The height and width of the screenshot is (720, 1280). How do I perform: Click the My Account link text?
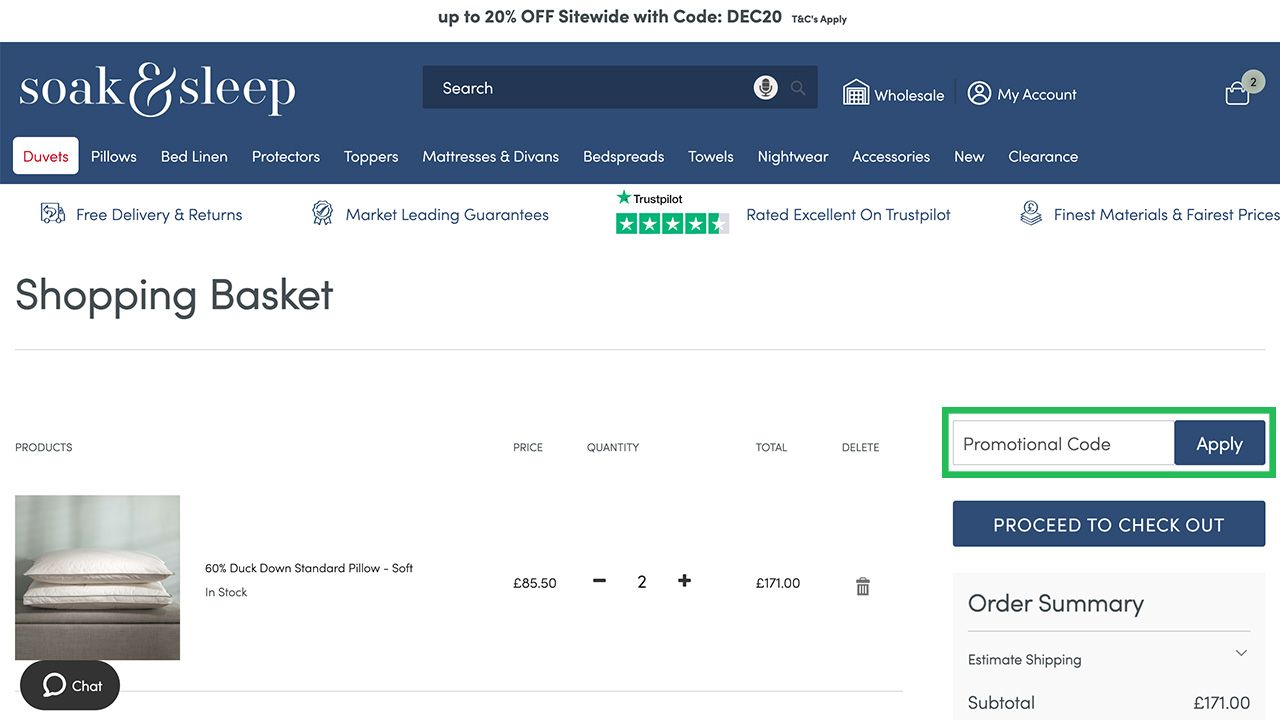pyautogui.click(x=1037, y=95)
